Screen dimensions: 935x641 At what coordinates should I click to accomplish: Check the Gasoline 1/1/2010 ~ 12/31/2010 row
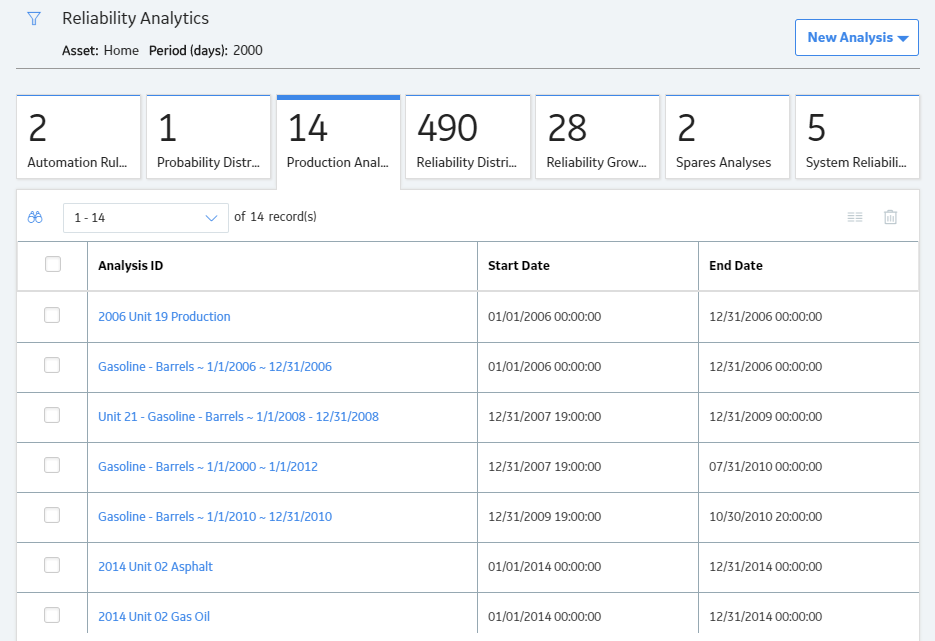point(52,515)
